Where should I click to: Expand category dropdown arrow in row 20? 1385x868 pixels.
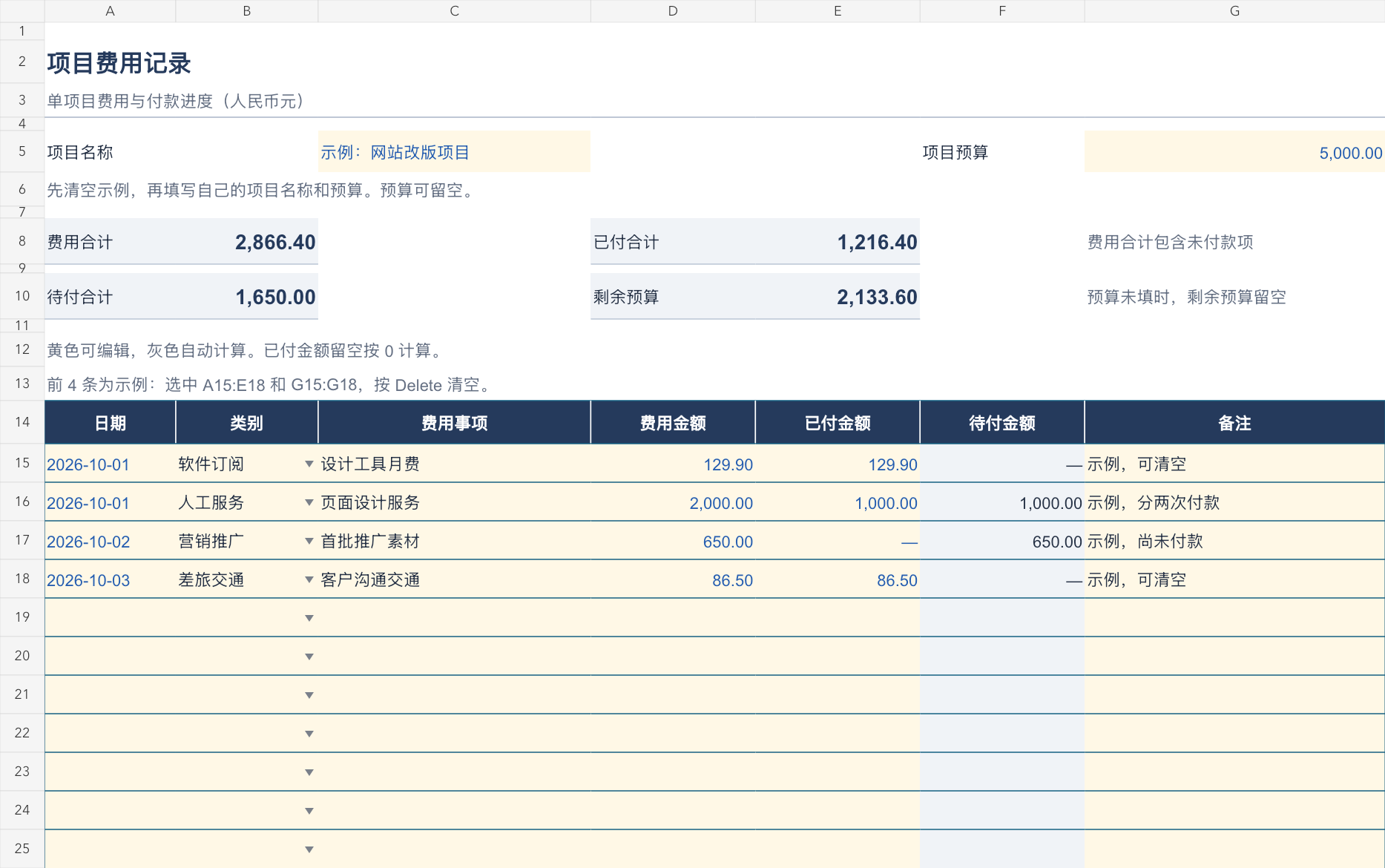(309, 657)
